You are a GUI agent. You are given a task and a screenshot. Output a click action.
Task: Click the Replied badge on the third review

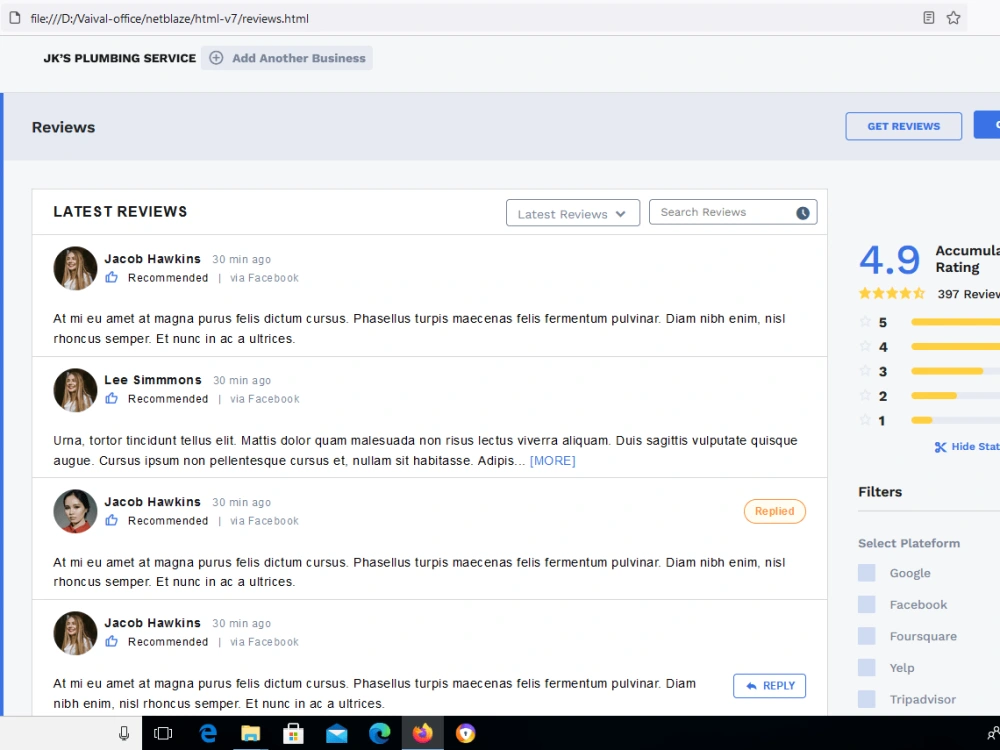point(774,511)
